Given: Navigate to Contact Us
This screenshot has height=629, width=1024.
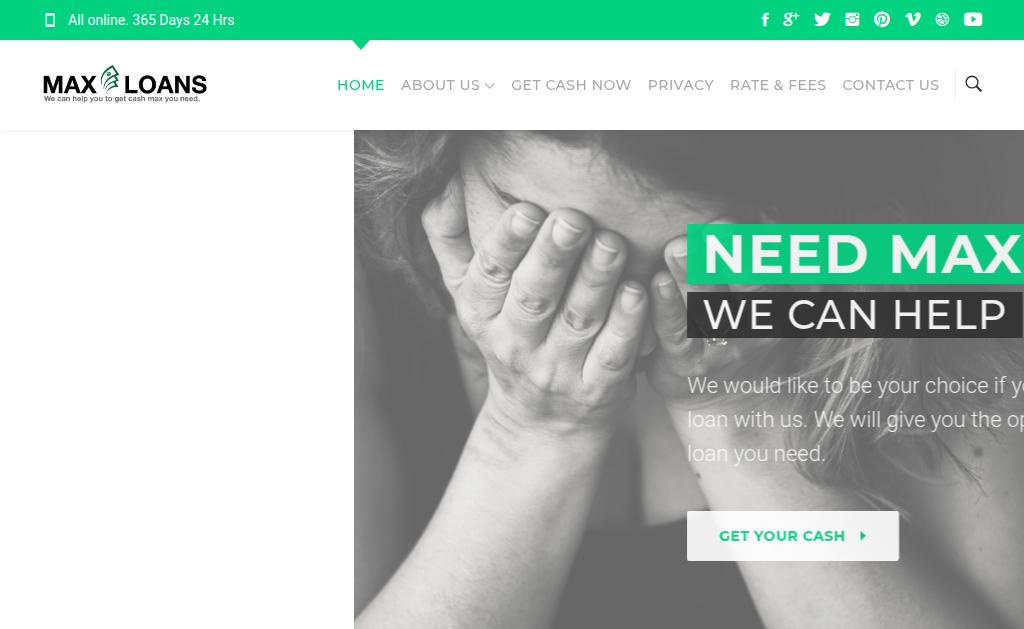Looking at the screenshot, I should point(891,85).
